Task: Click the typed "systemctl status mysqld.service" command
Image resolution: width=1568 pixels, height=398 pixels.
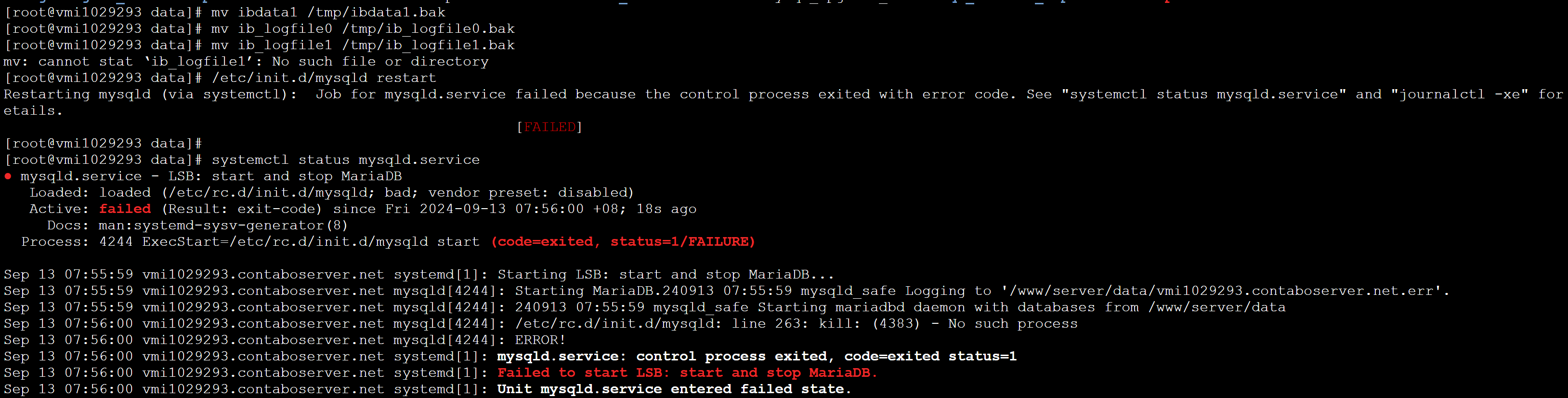Action: click(x=345, y=160)
